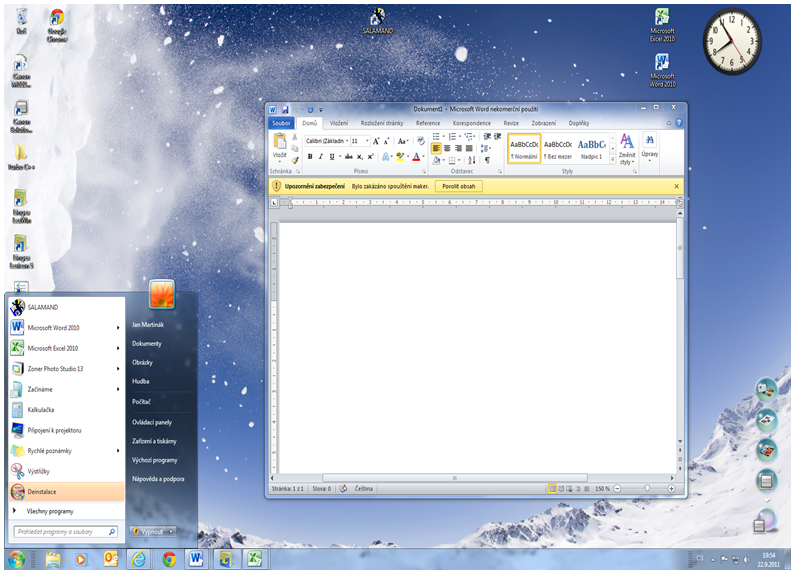Toggle italic formatting in Word ribbon
The image size is (793, 574).
(x=322, y=157)
